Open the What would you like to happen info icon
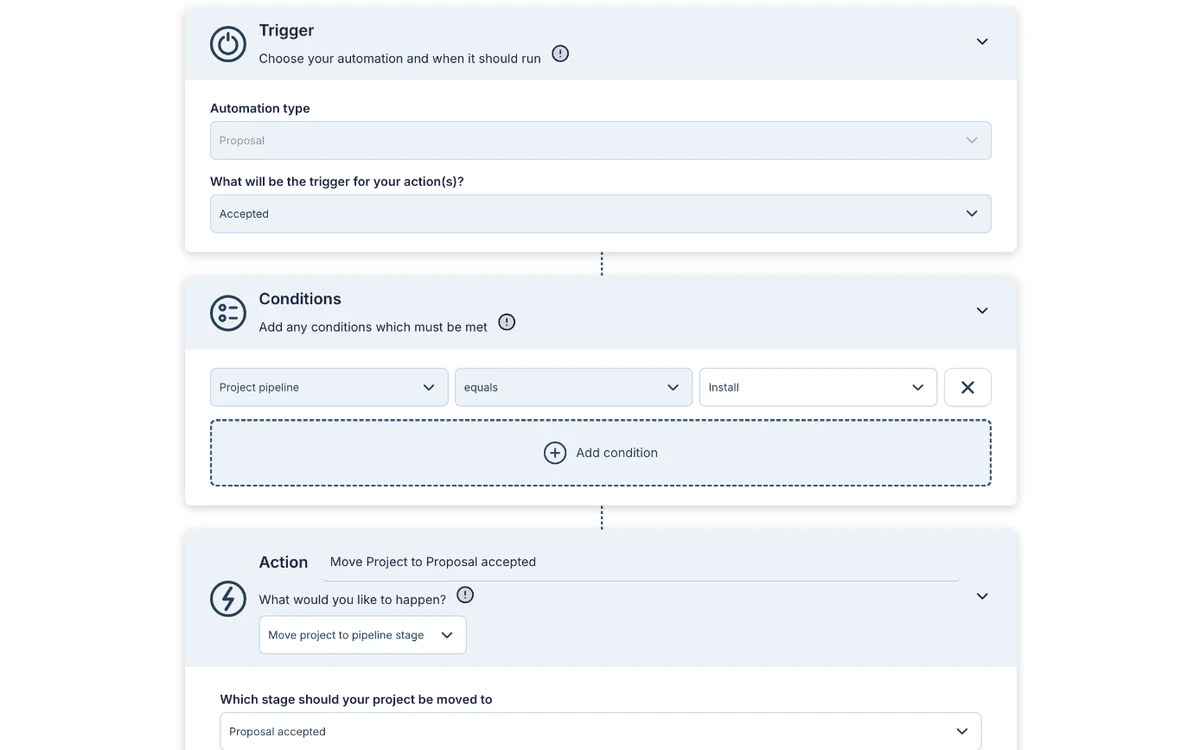 coord(465,595)
